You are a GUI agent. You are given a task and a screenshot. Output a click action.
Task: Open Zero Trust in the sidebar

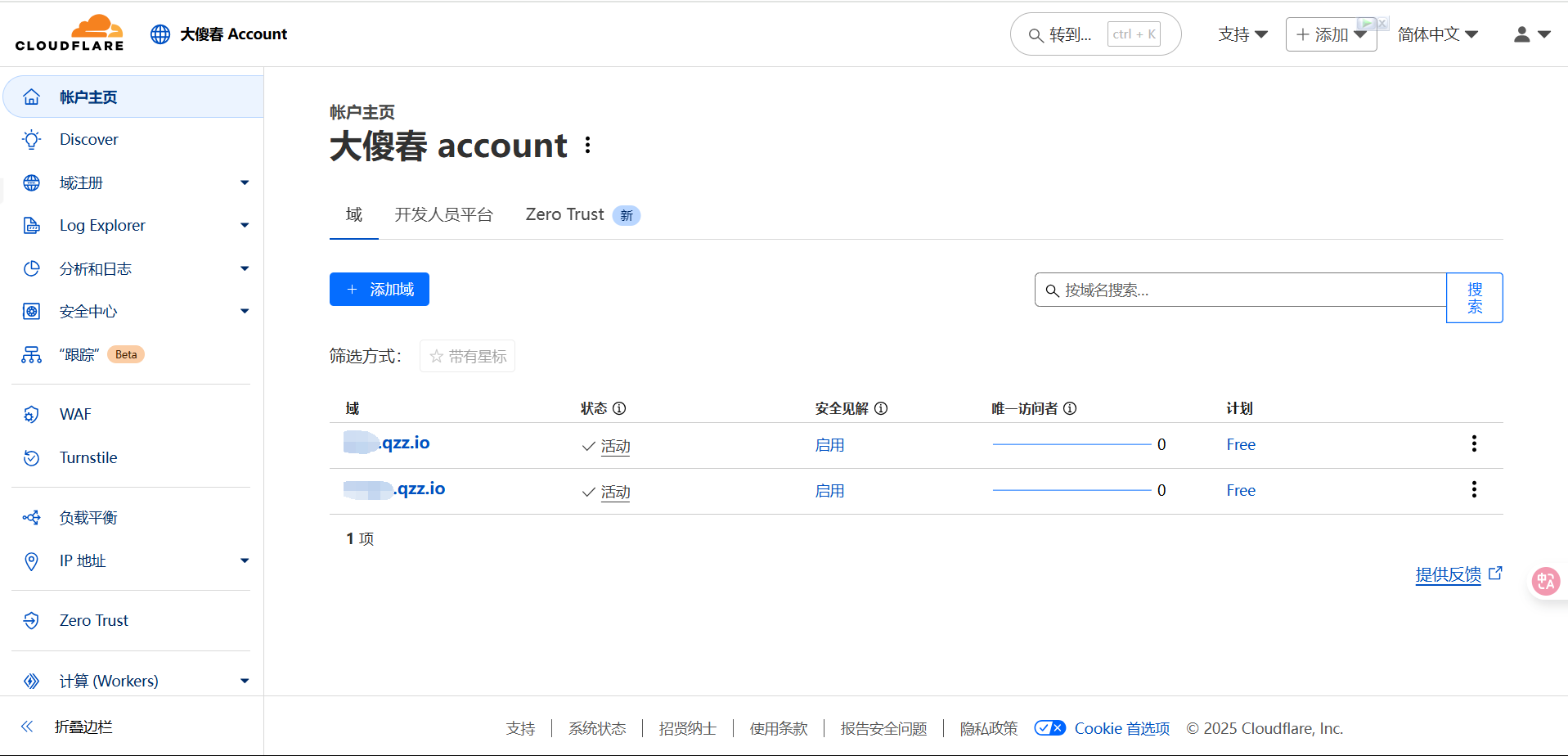tap(93, 620)
